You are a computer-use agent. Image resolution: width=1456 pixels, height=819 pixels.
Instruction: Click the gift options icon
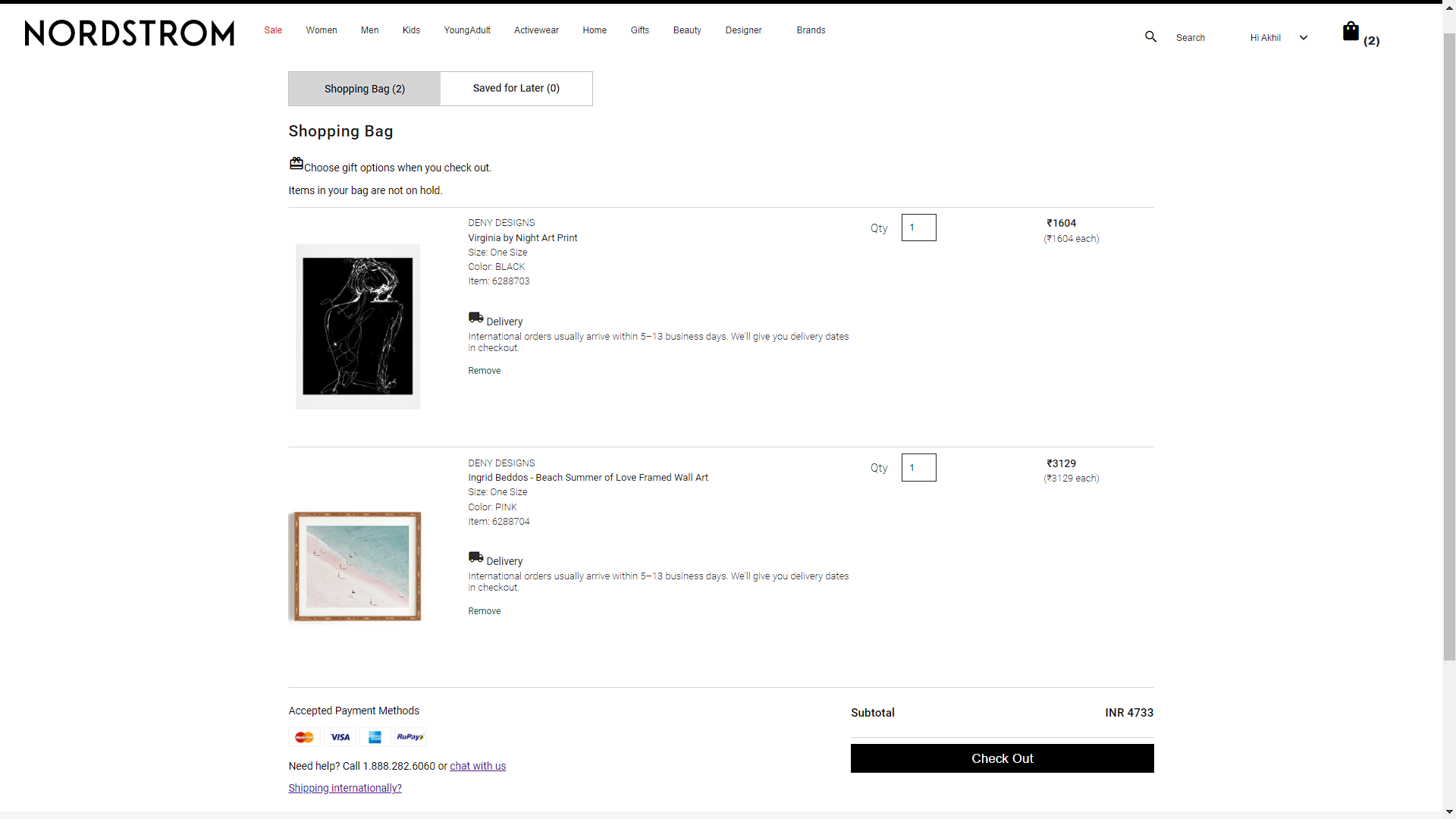tap(296, 164)
